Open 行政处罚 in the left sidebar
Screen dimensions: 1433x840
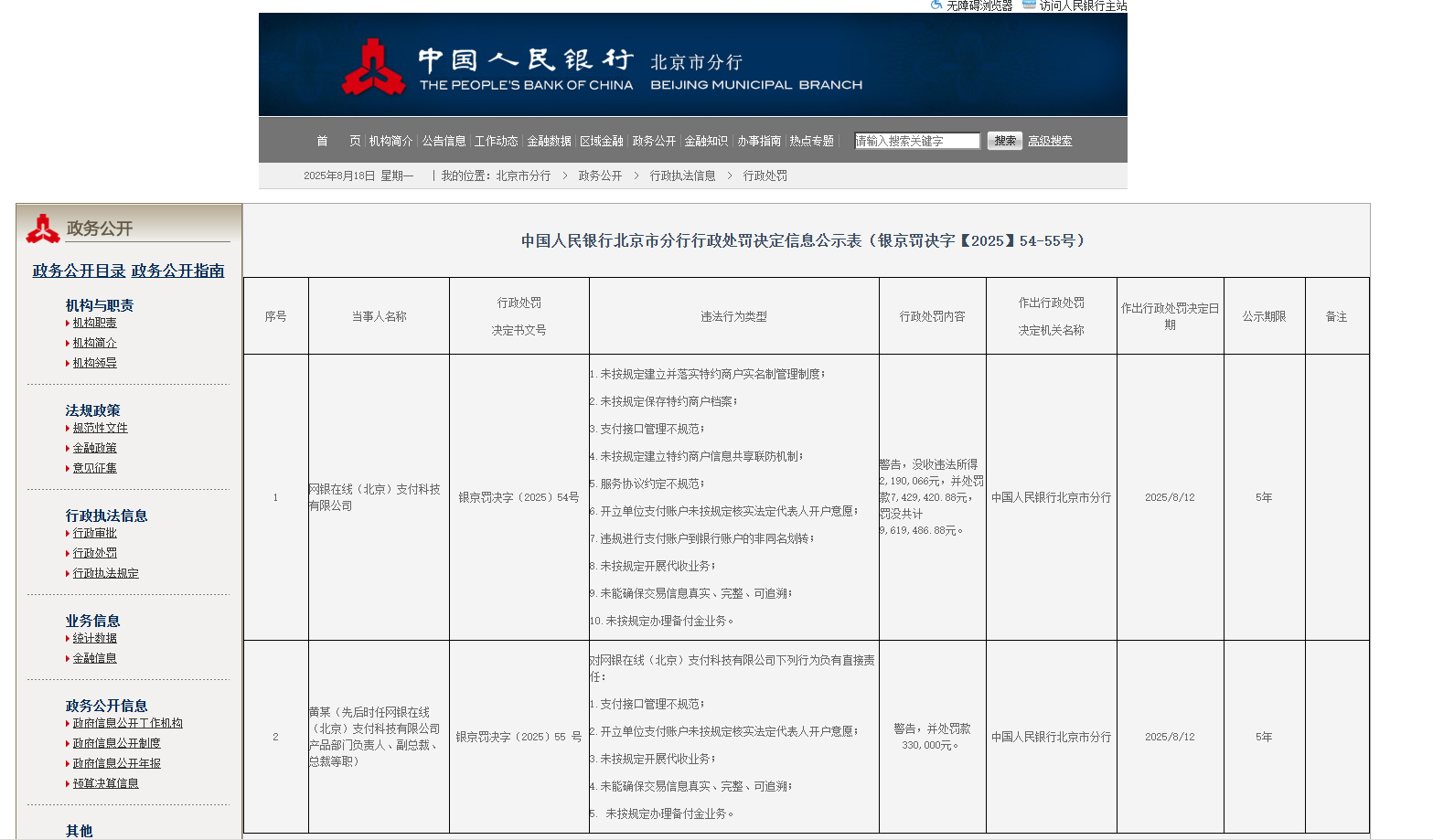tap(94, 553)
